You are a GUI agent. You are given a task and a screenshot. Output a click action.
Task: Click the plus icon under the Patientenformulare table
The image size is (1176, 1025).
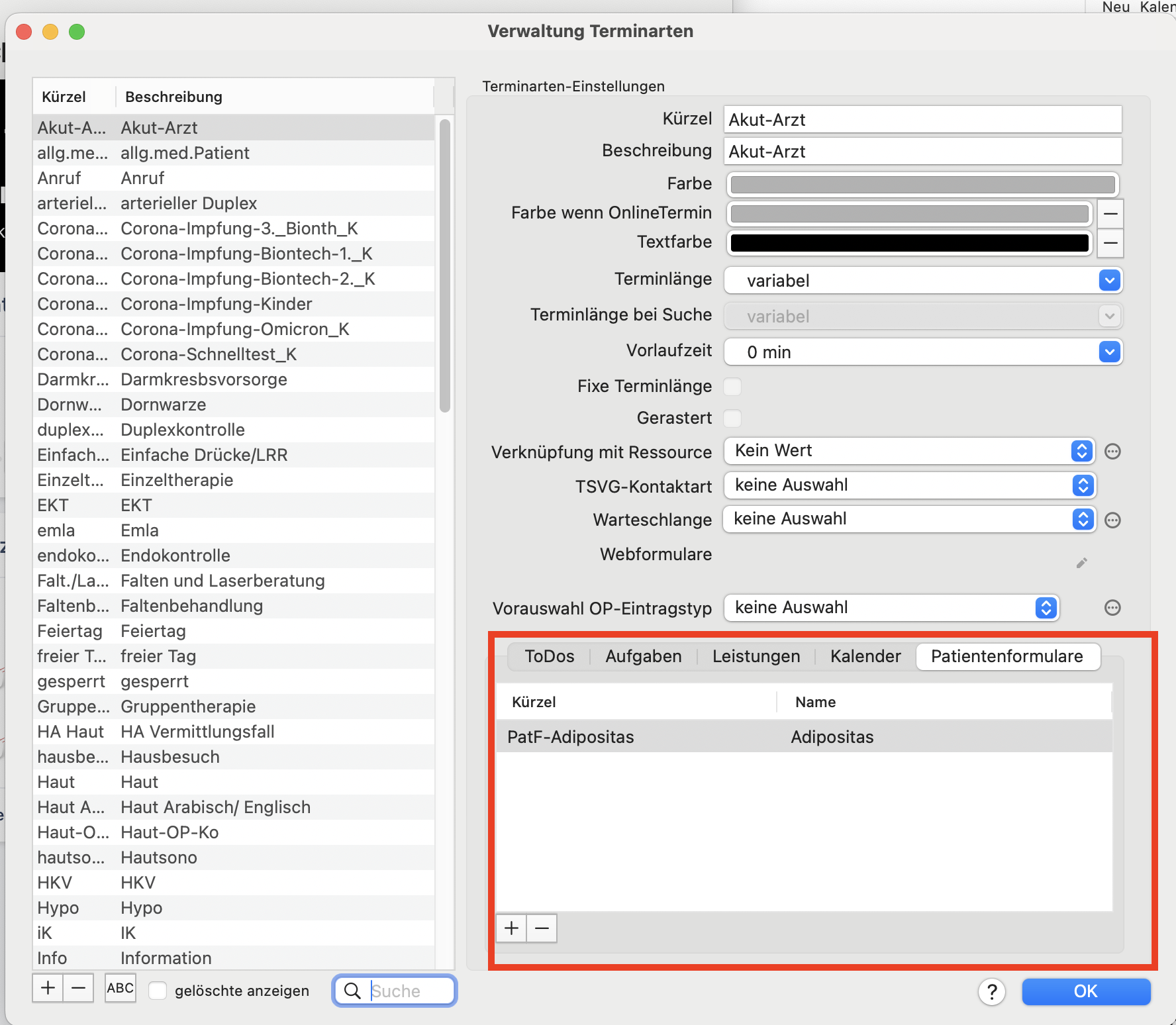(x=511, y=928)
